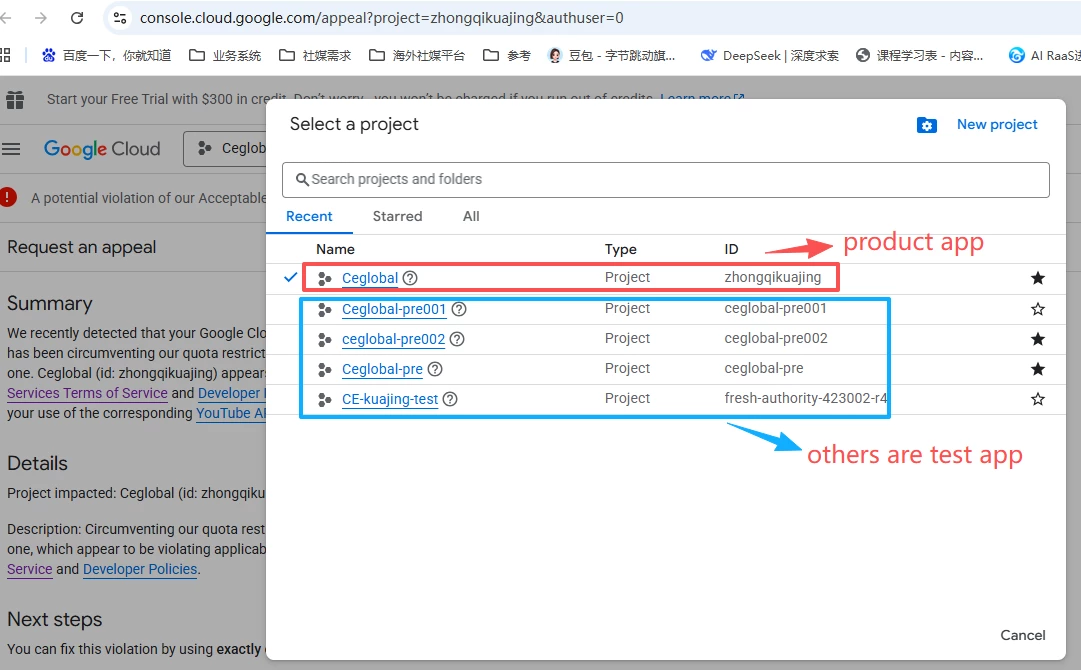The width and height of the screenshot is (1081, 670).
Task: Click help icon beside Ceglobal-pre
Action: tap(434, 369)
